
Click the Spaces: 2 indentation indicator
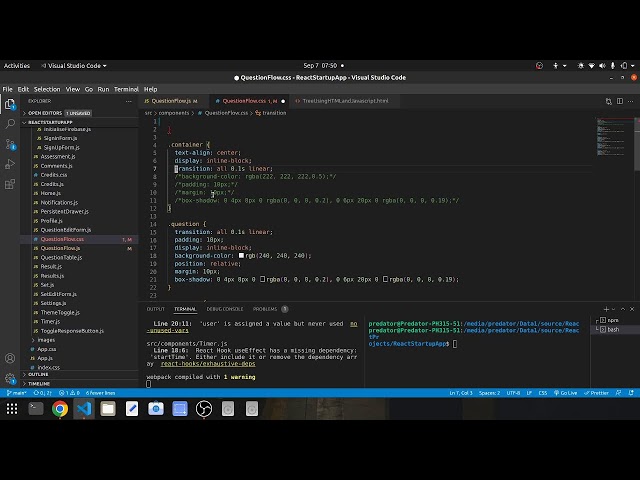[489, 393]
